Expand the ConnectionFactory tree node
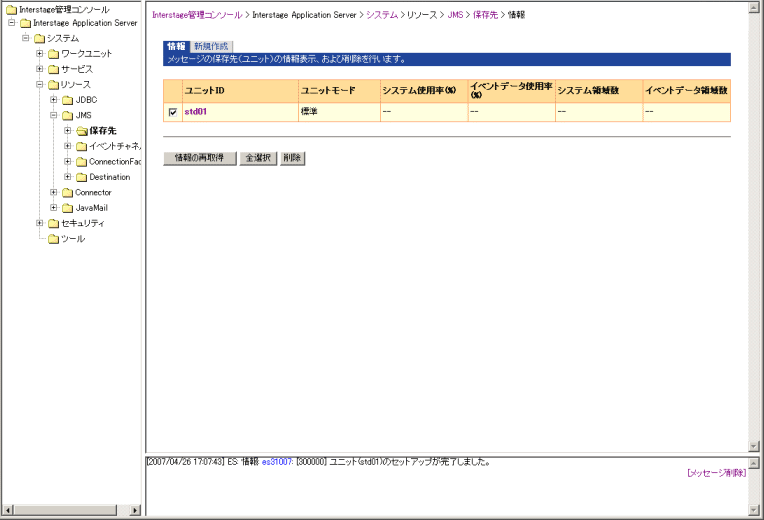Image resolution: width=764 pixels, height=520 pixels. click(x=68, y=161)
